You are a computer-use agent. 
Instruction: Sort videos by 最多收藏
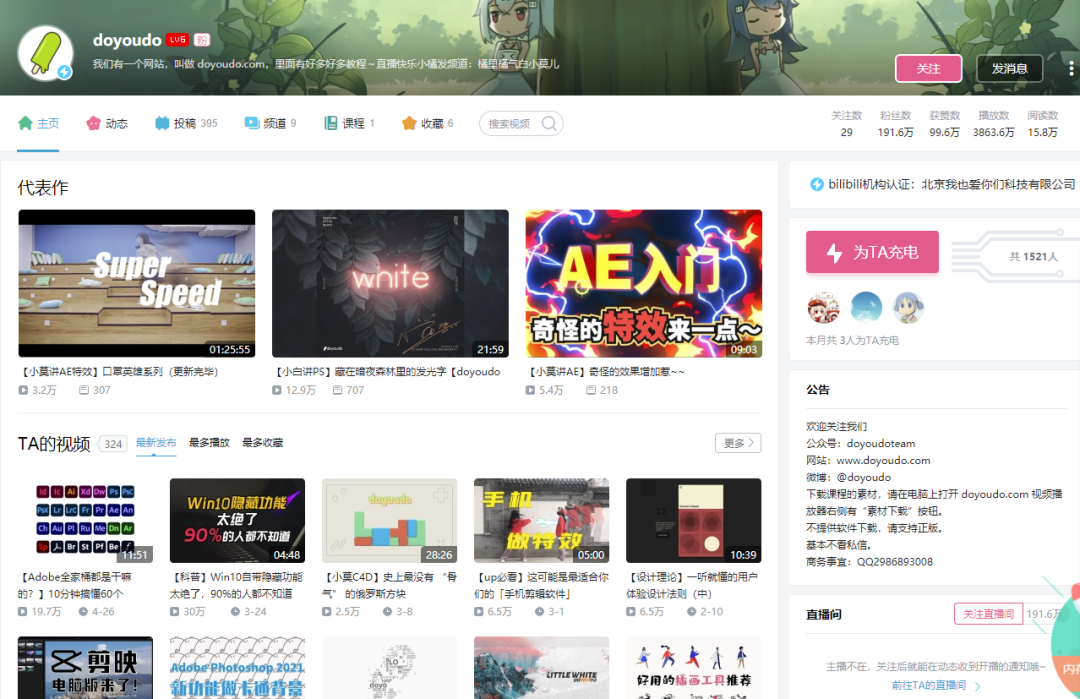(x=262, y=443)
